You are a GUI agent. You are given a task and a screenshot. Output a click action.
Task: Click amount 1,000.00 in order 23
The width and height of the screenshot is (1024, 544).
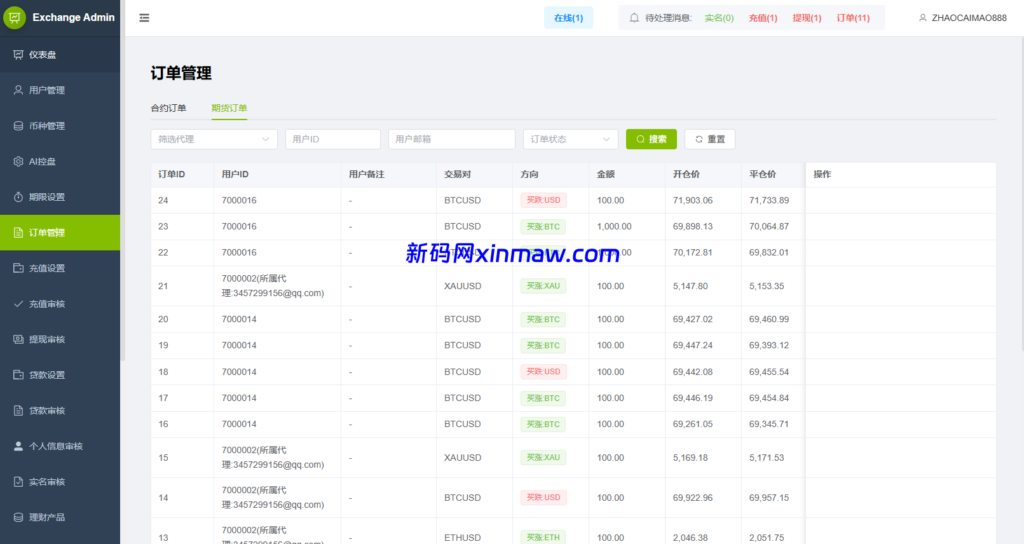(x=614, y=227)
